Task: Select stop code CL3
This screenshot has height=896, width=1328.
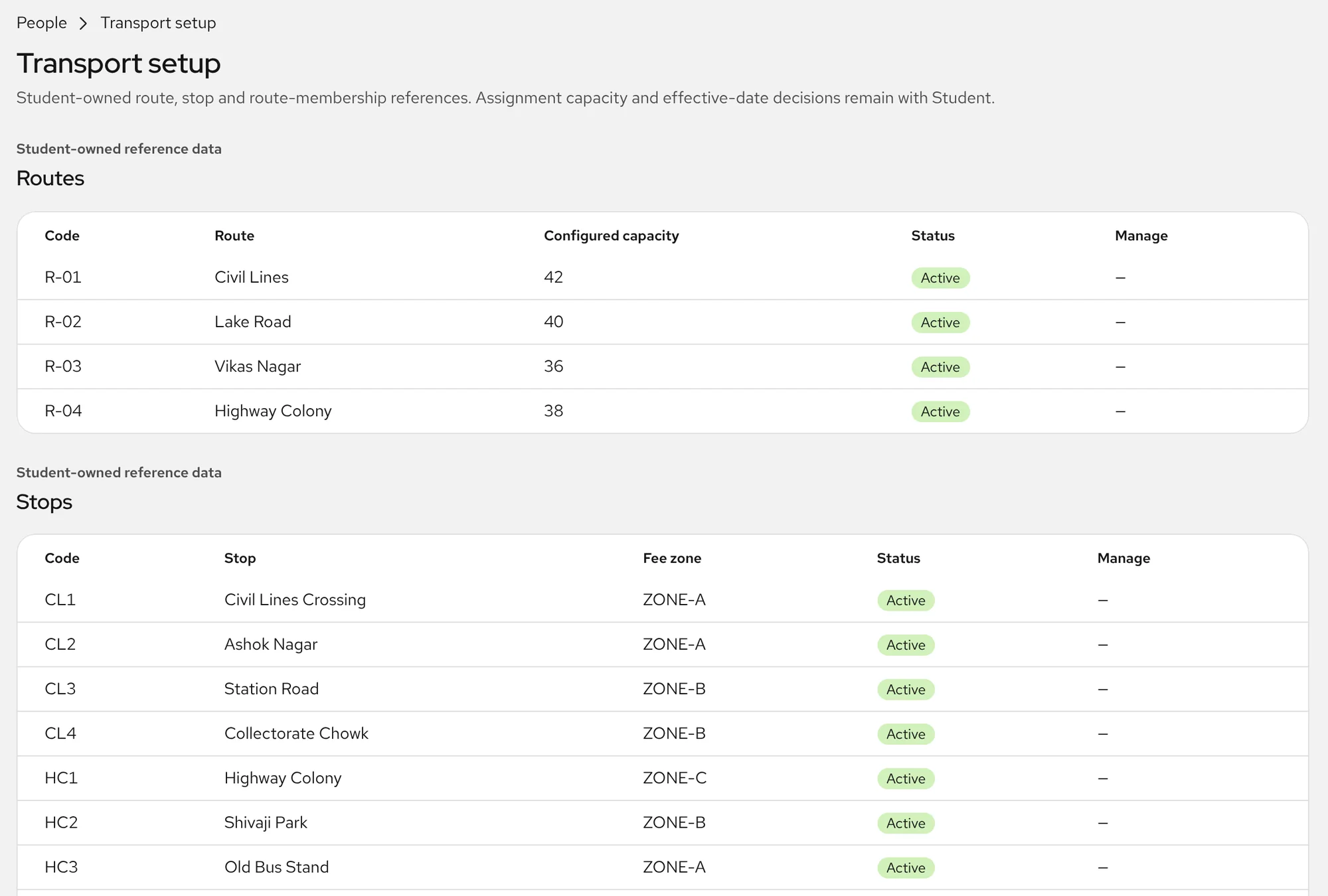Action: pos(60,688)
